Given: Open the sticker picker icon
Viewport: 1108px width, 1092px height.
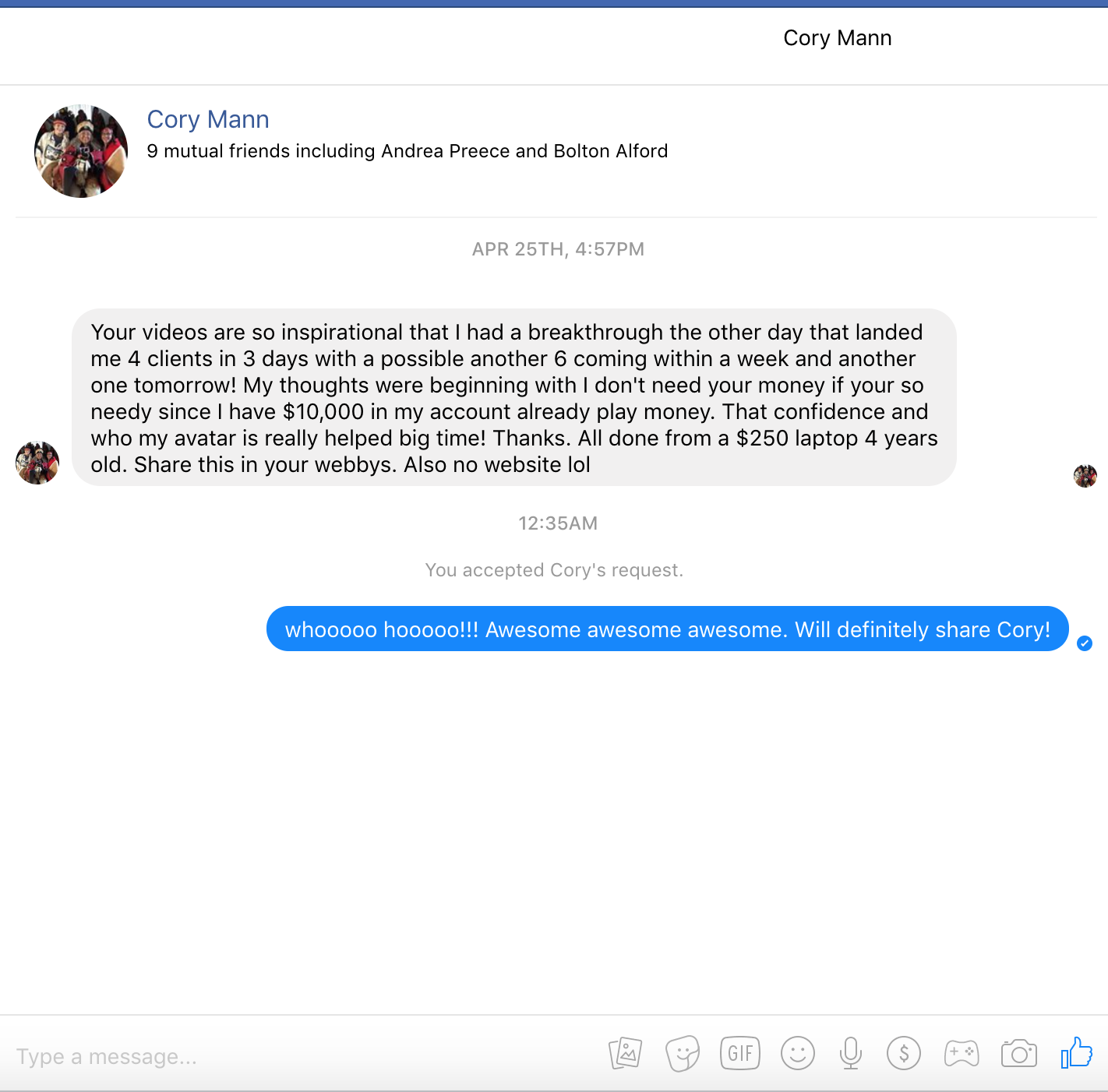Looking at the screenshot, I should click(683, 1054).
